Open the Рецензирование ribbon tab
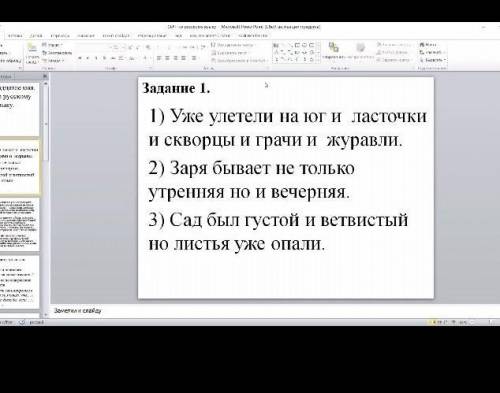The height and width of the screenshot is (393, 500). click(152, 36)
